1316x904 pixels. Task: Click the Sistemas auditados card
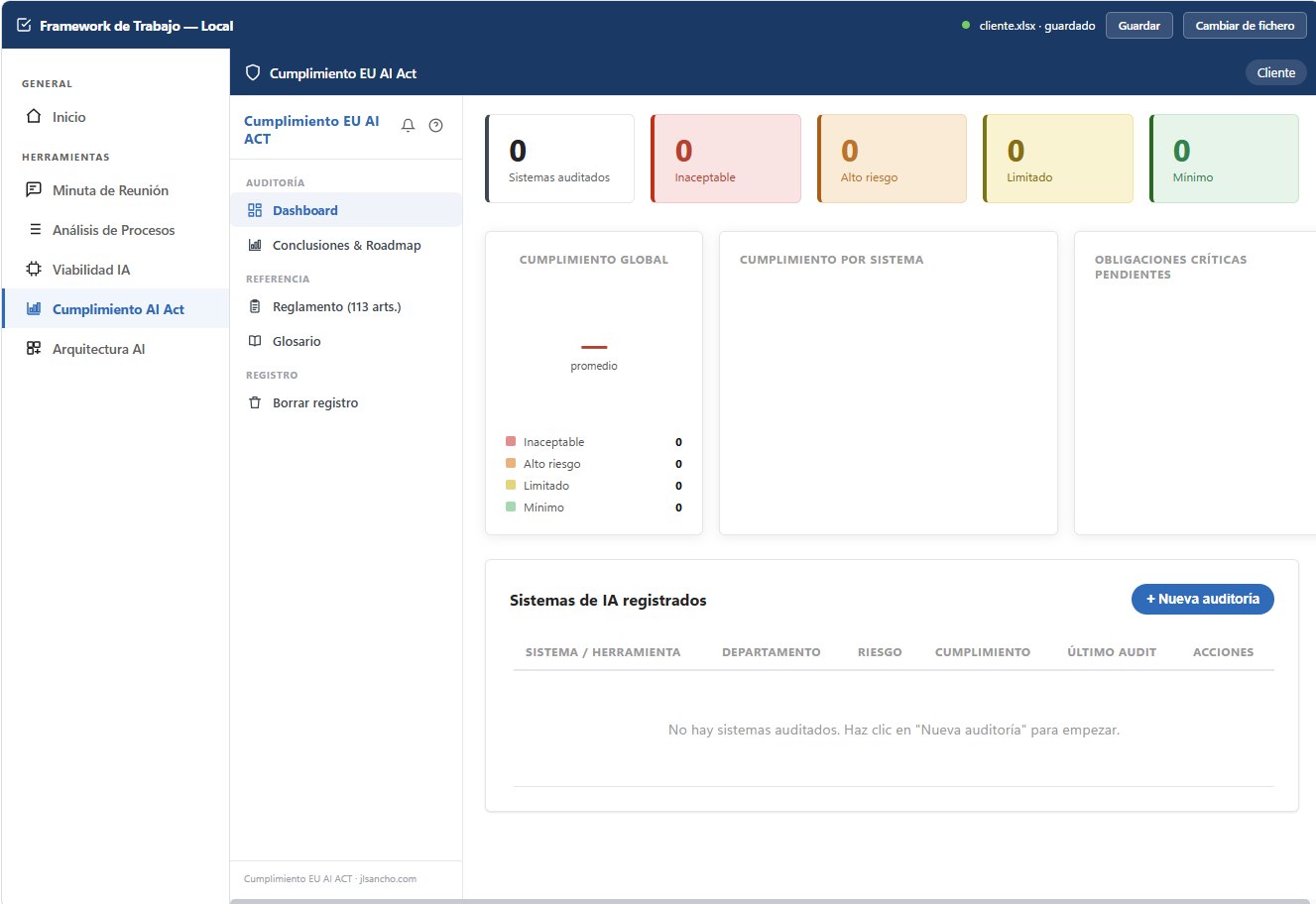pos(559,159)
